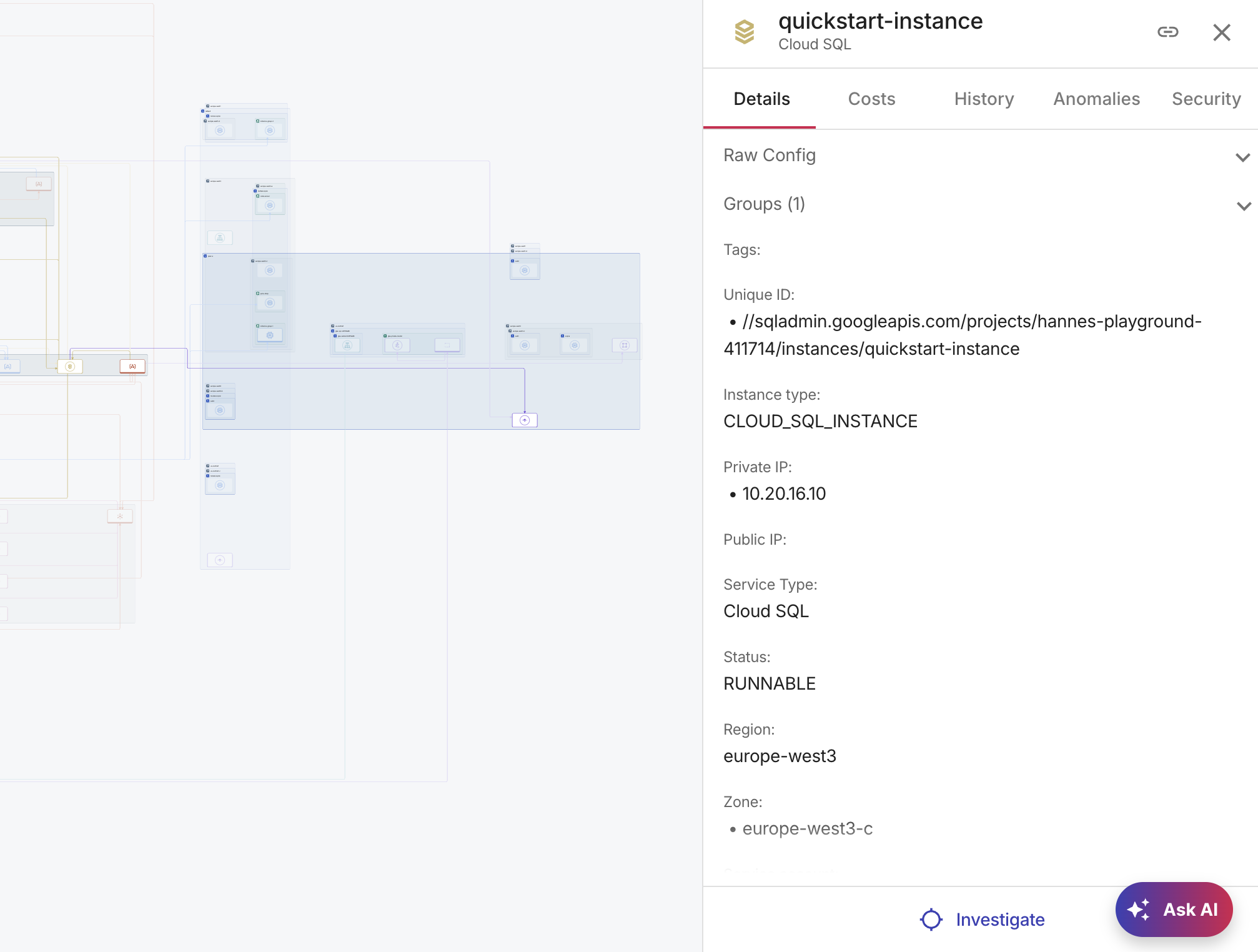Select the red-bordered node in diagram
Image resolution: width=1258 pixels, height=952 pixels.
point(132,366)
